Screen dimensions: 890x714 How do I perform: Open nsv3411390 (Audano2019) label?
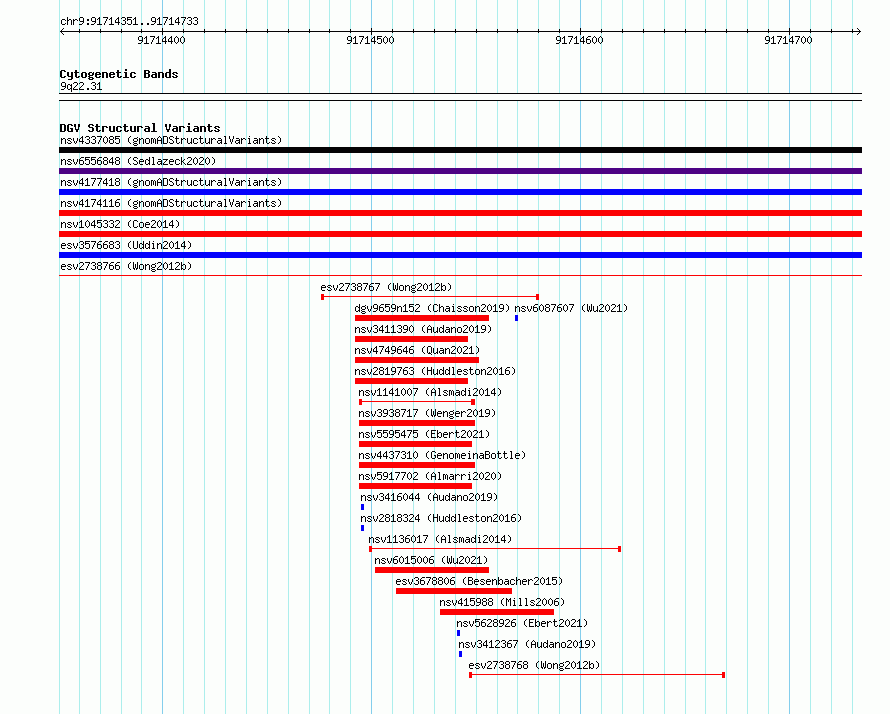[423, 329]
